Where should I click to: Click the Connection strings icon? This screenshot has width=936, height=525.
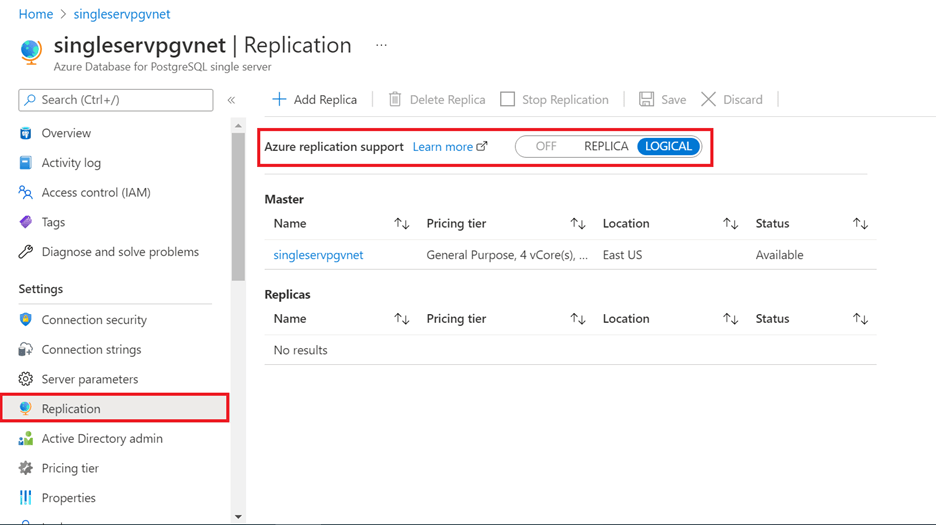point(25,349)
